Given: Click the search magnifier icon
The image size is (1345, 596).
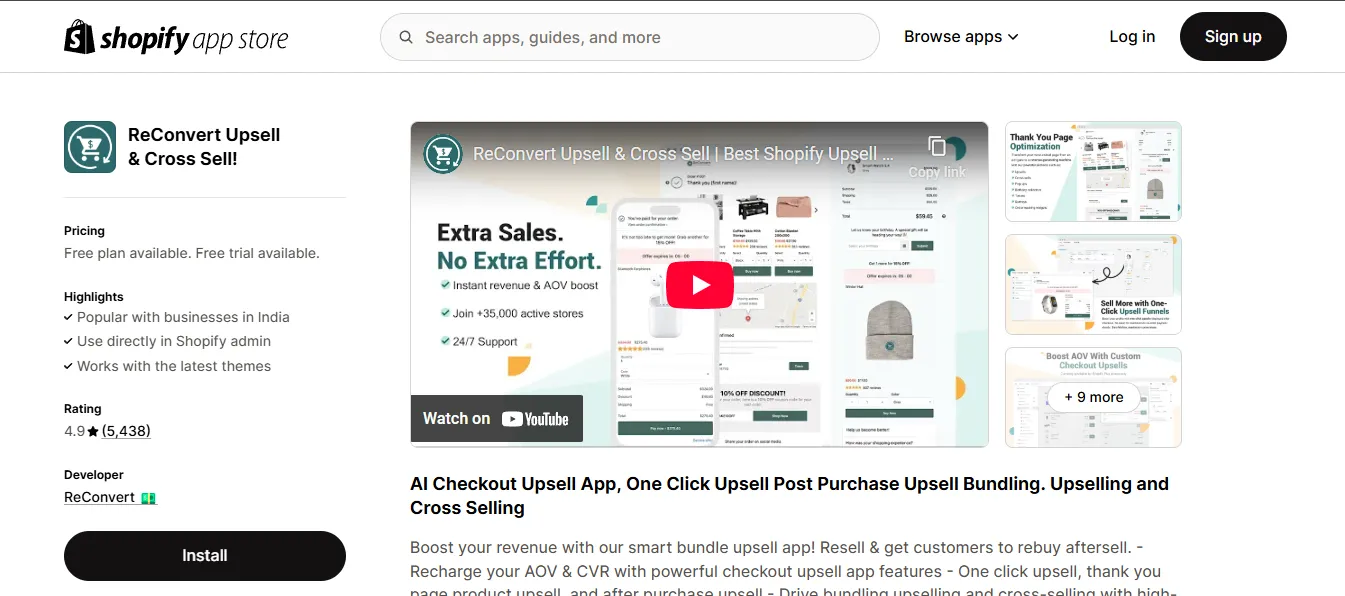Looking at the screenshot, I should [x=406, y=37].
